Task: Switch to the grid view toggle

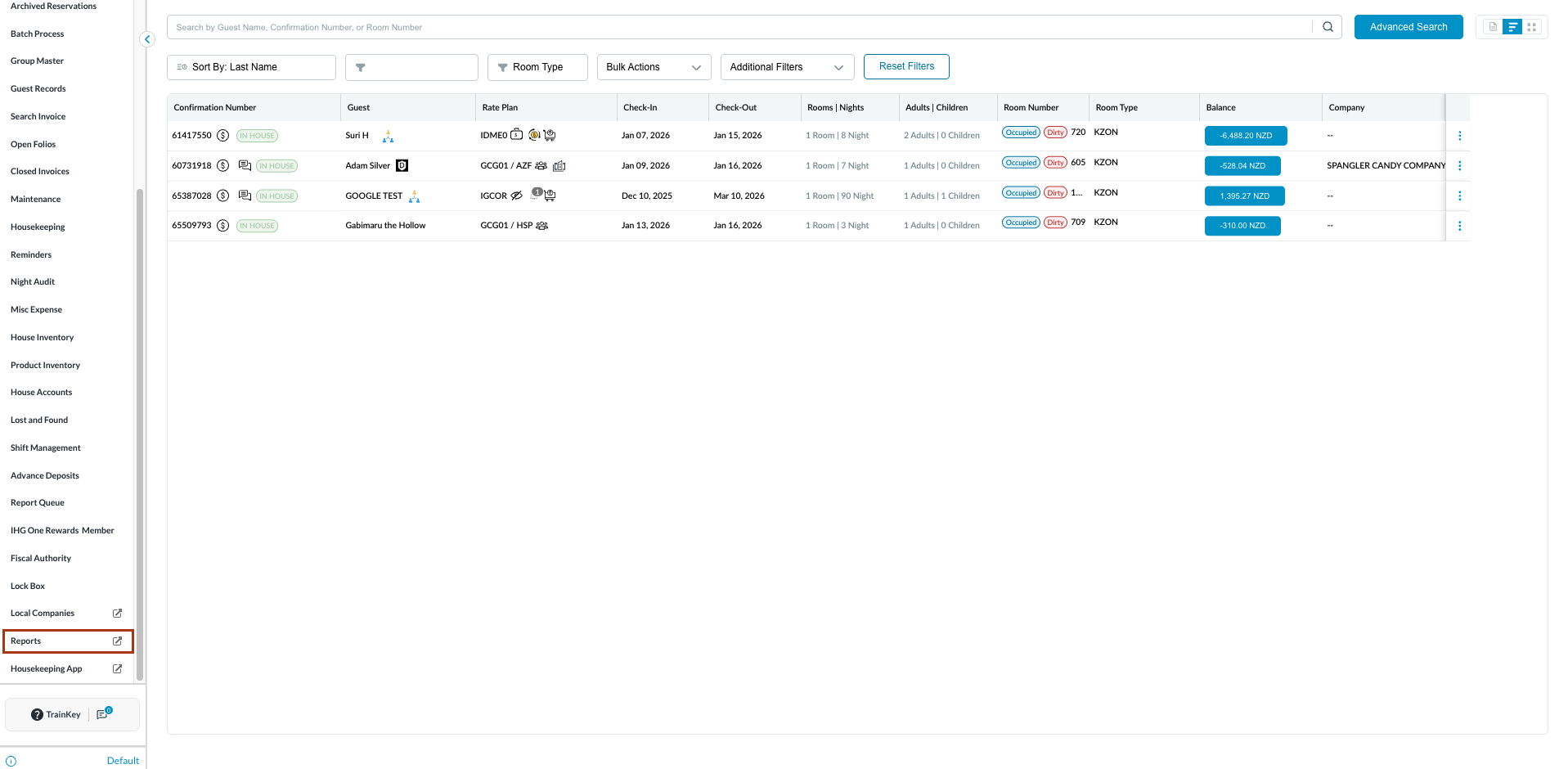Action: [x=1532, y=27]
